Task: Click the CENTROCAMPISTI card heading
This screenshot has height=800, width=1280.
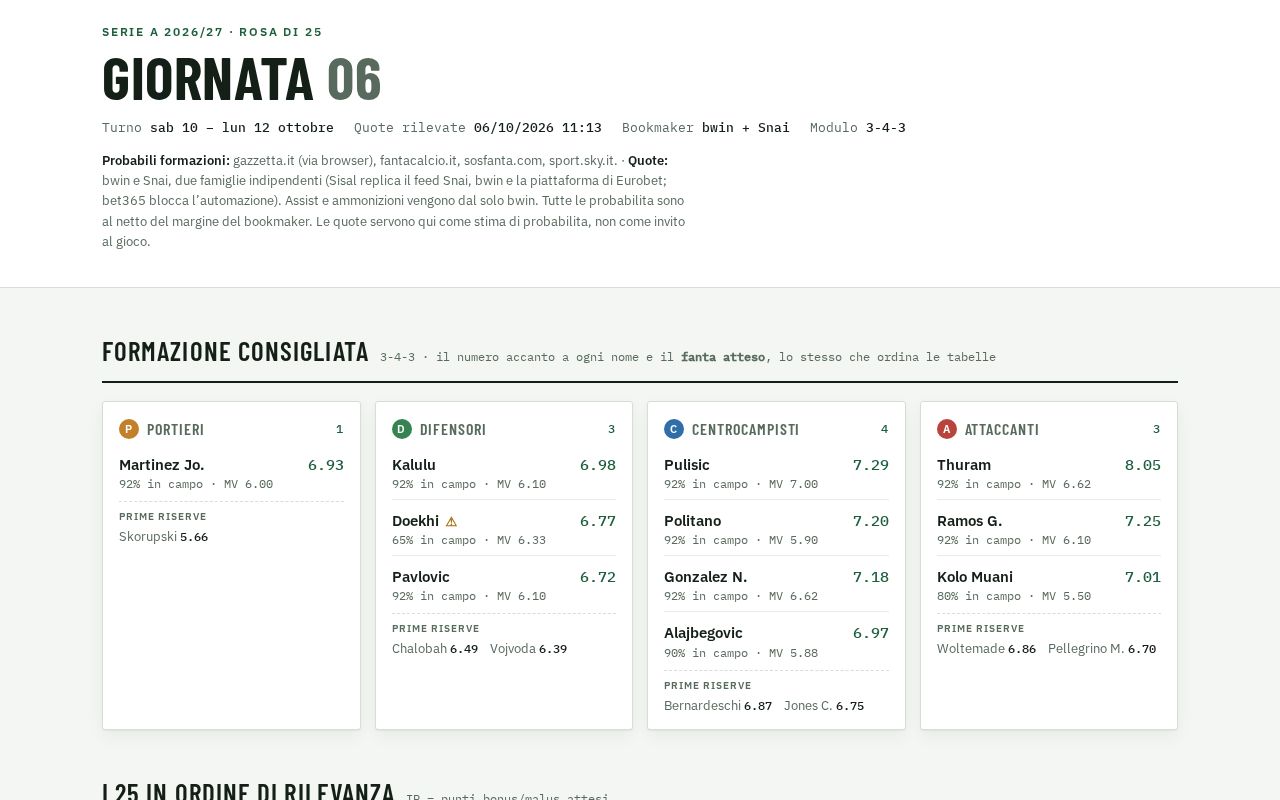Action: pos(746,430)
